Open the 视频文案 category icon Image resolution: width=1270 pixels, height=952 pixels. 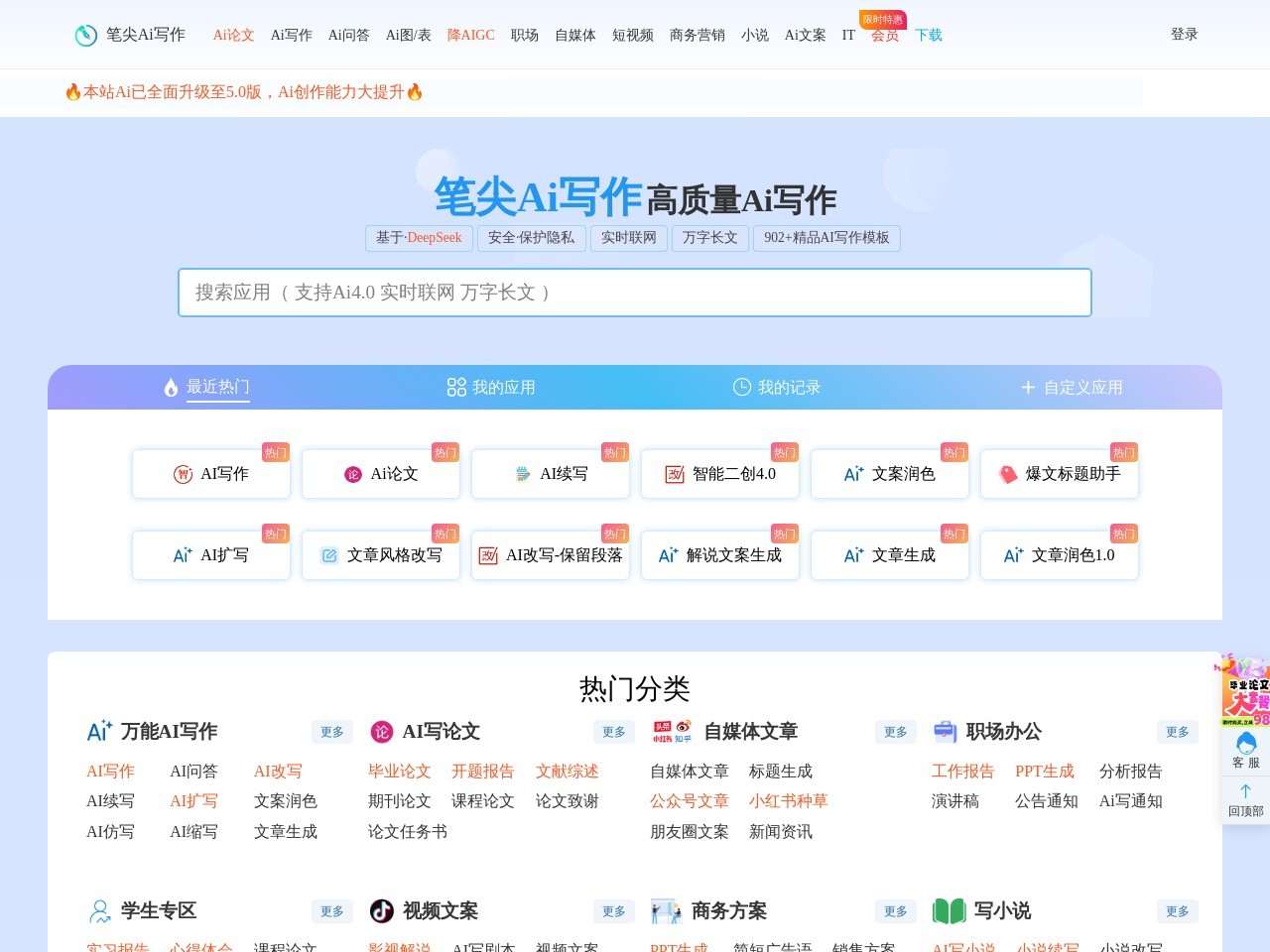pos(380,911)
